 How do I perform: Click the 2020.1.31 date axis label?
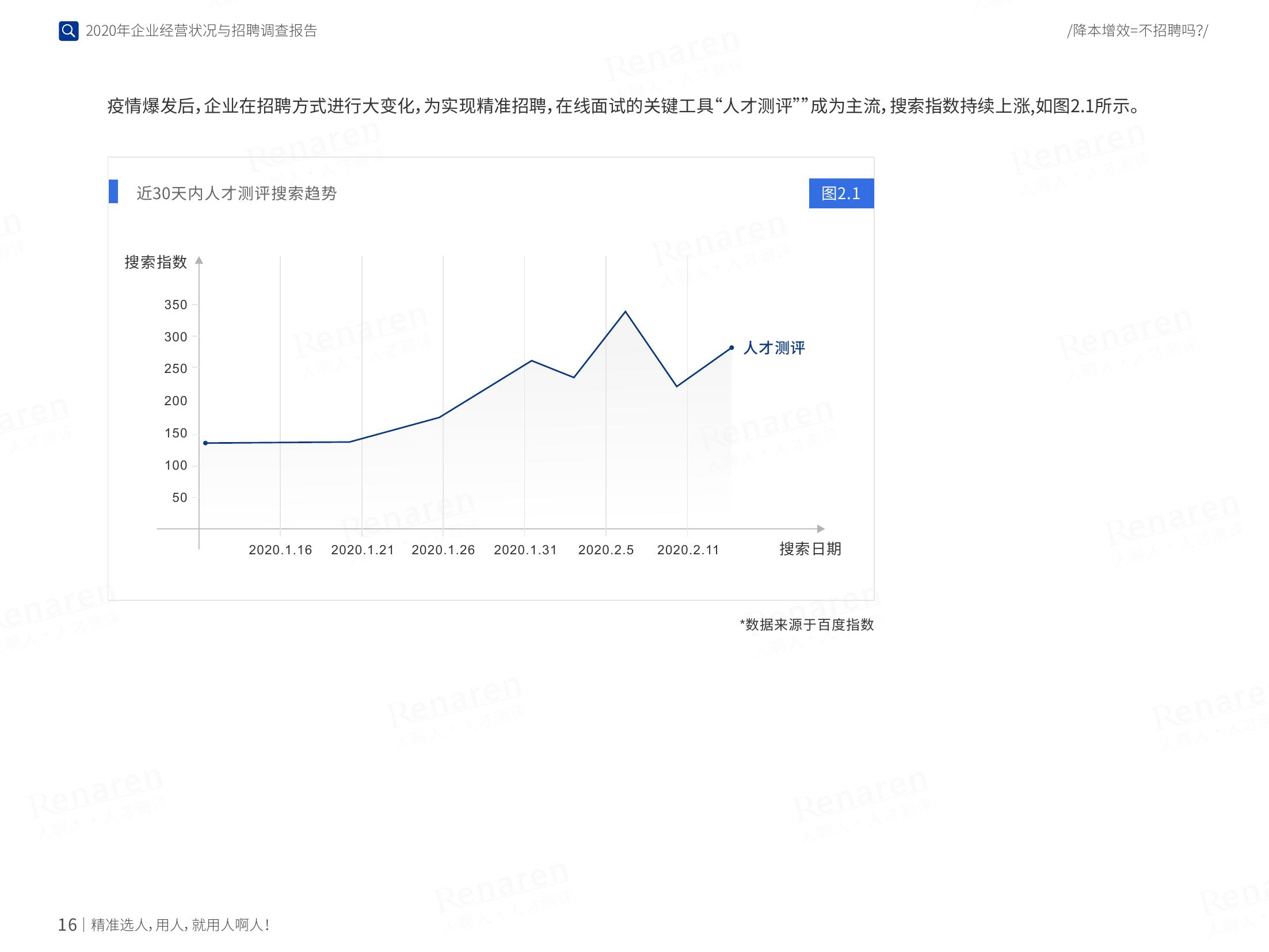tap(525, 550)
